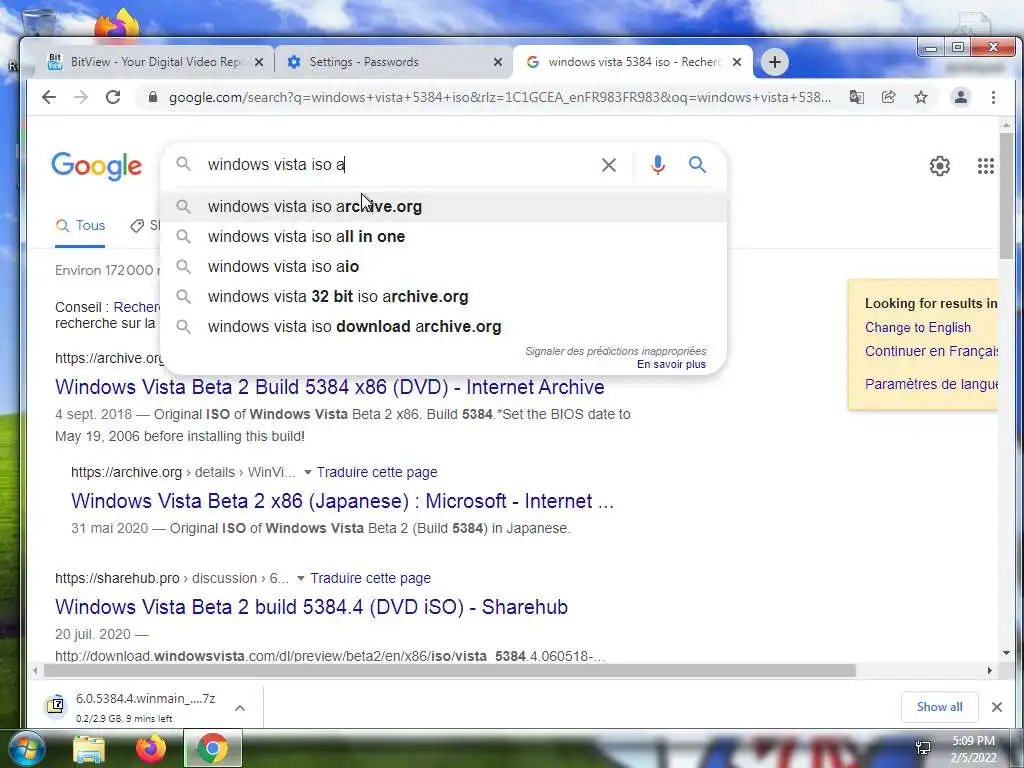The width and height of the screenshot is (1024, 768).
Task: Open the Chrome three-dot menu
Action: point(993,97)
